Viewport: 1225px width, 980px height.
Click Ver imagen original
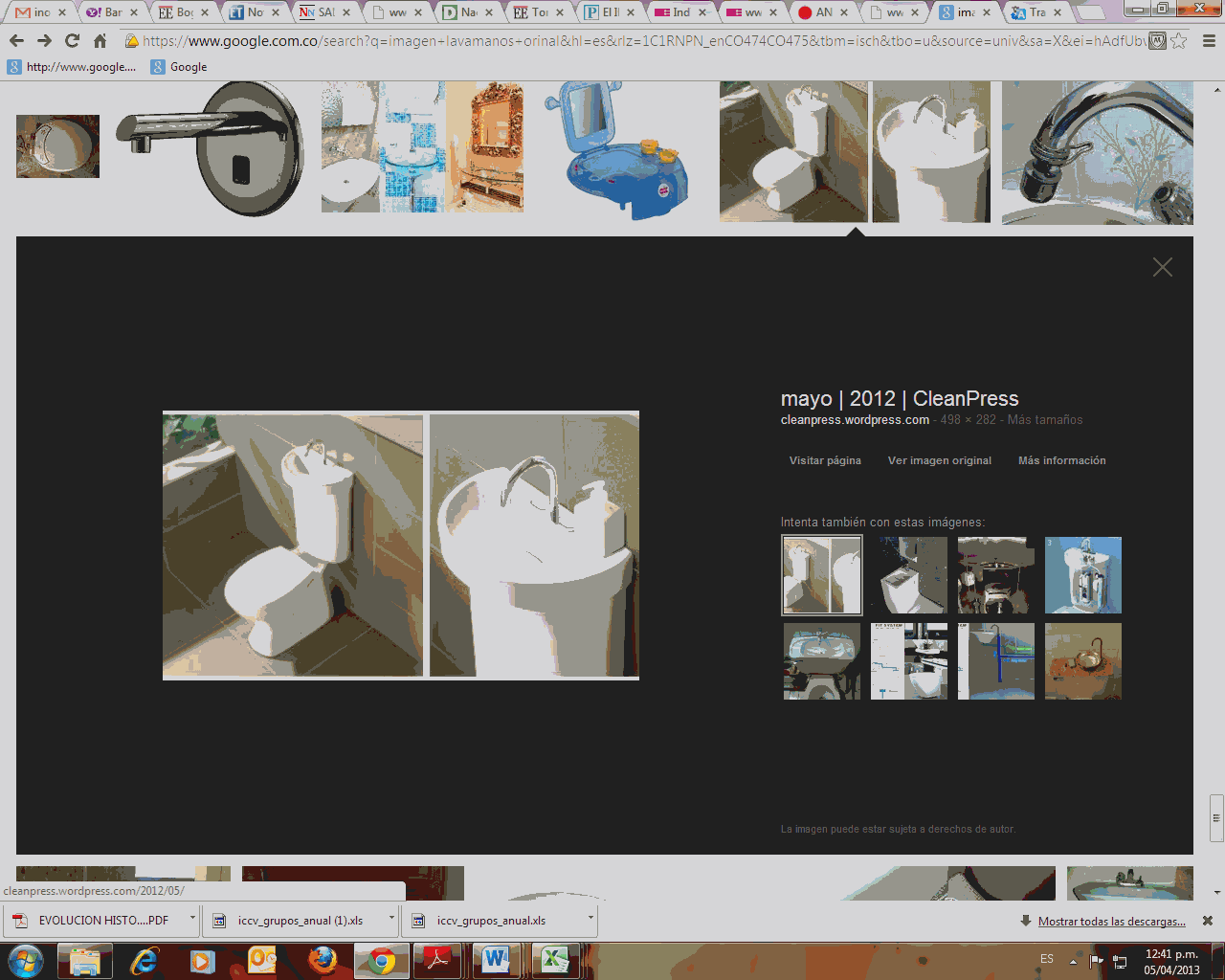(x=939, y=460)
